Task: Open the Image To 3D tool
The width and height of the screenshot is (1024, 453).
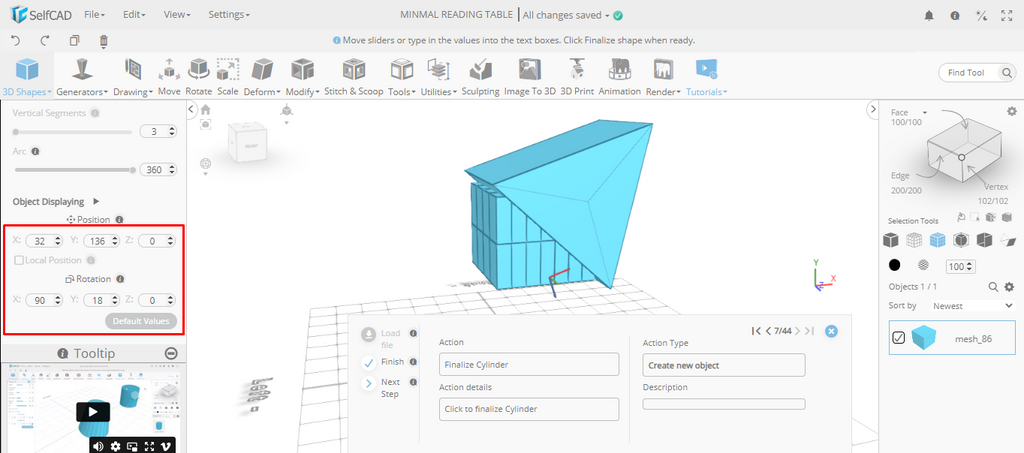Action: click(x=529, y=75)
